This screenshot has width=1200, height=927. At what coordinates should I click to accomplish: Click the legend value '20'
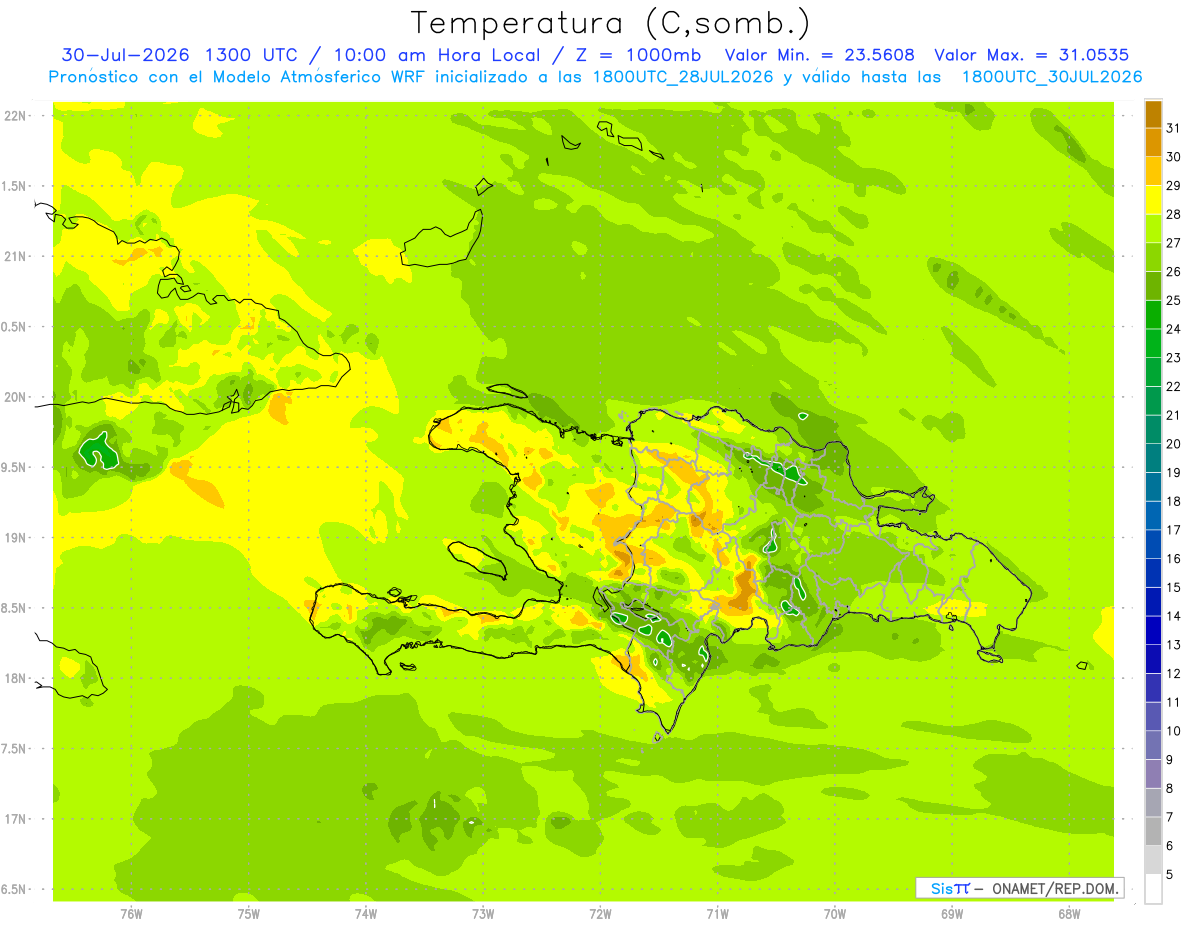point(1174,444)
